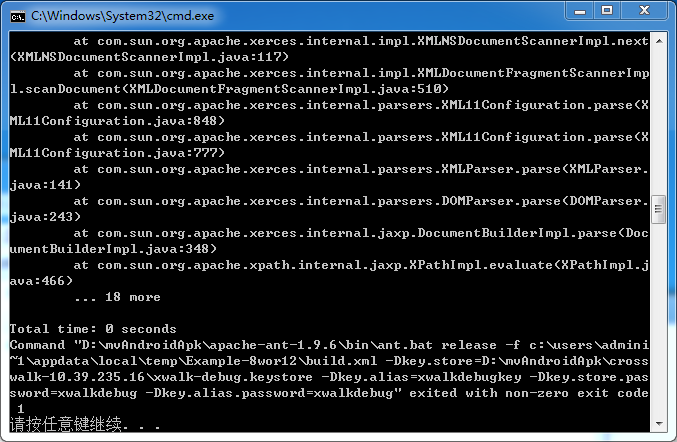Click the scrollbar track below the thumb
The width and height of the screenshot is (677, 442).
pyautogui.click(x=659, y=319)
